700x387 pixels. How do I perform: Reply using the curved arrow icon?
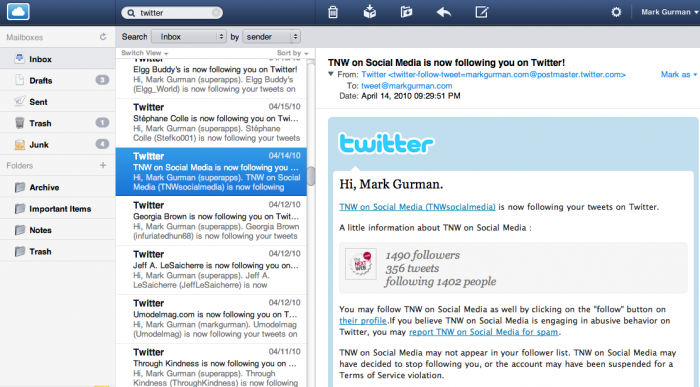click(x=444, y=12)
